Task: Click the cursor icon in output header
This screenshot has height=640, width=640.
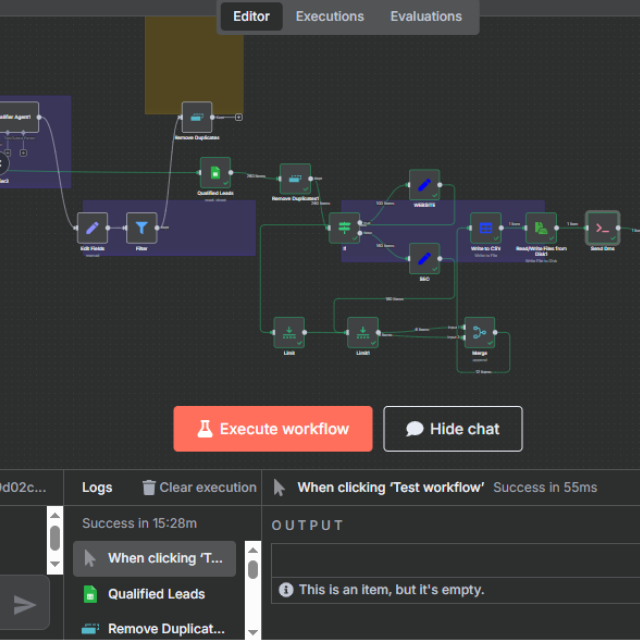Action: 279,487
